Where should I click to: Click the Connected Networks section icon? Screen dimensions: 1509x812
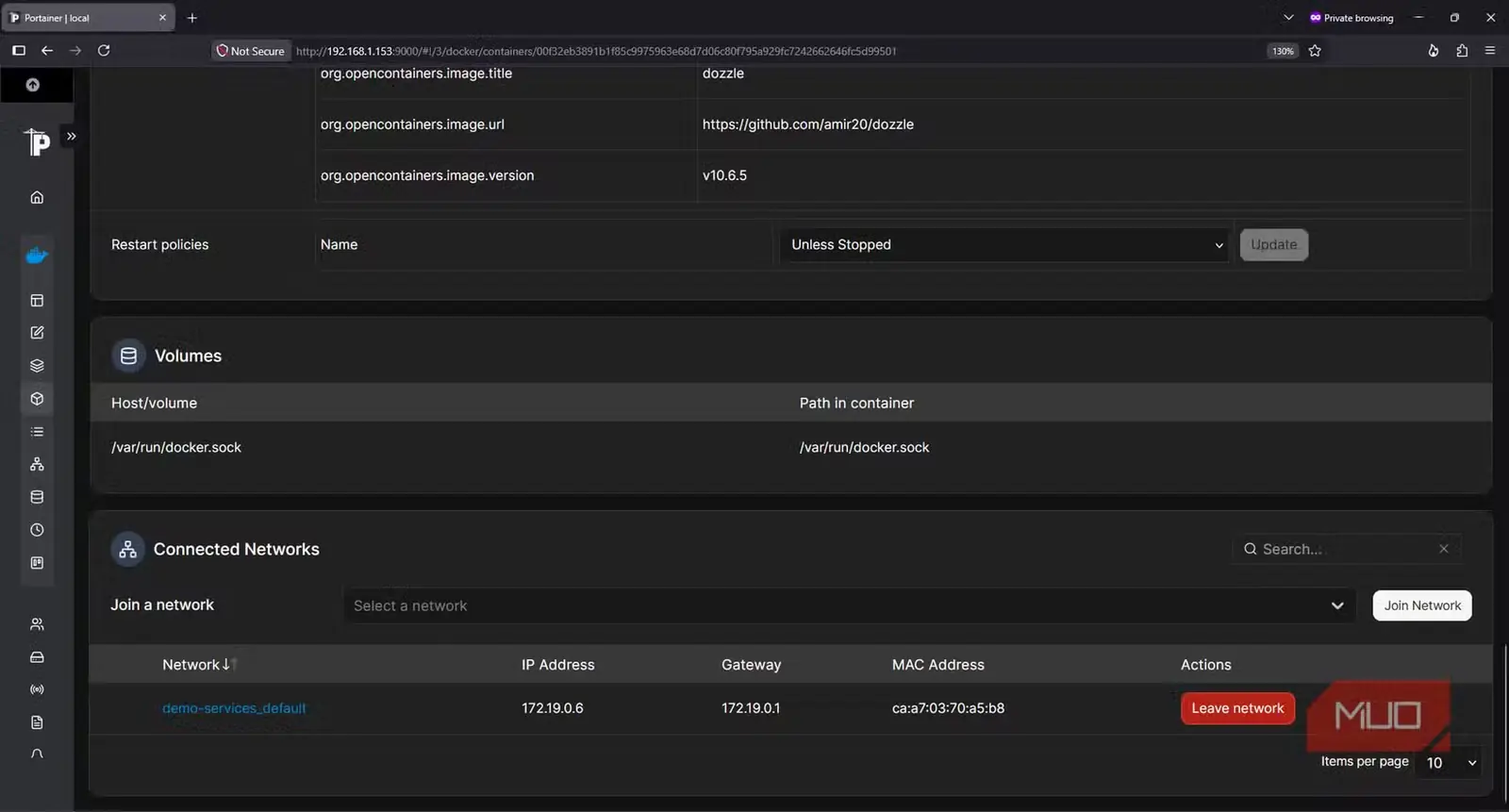(127, 549)
